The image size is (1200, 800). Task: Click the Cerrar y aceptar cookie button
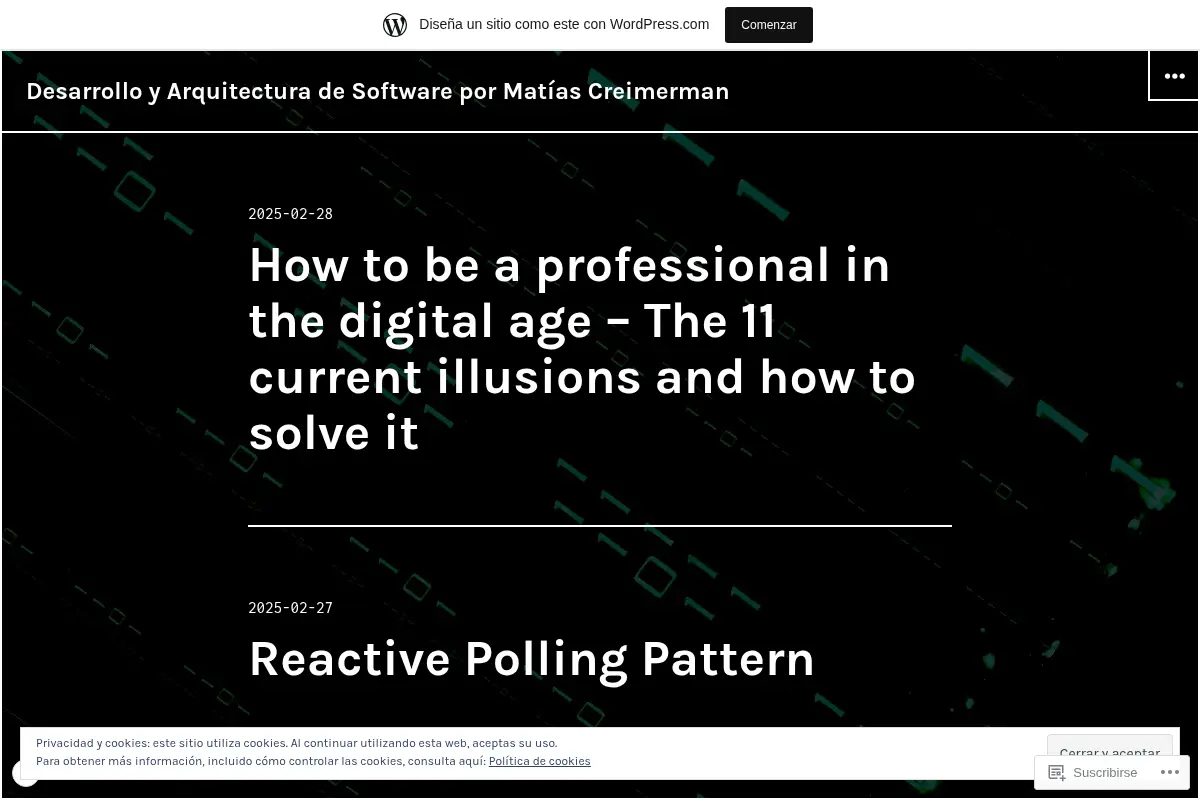pyautogui.click(x=1110, y=747)
